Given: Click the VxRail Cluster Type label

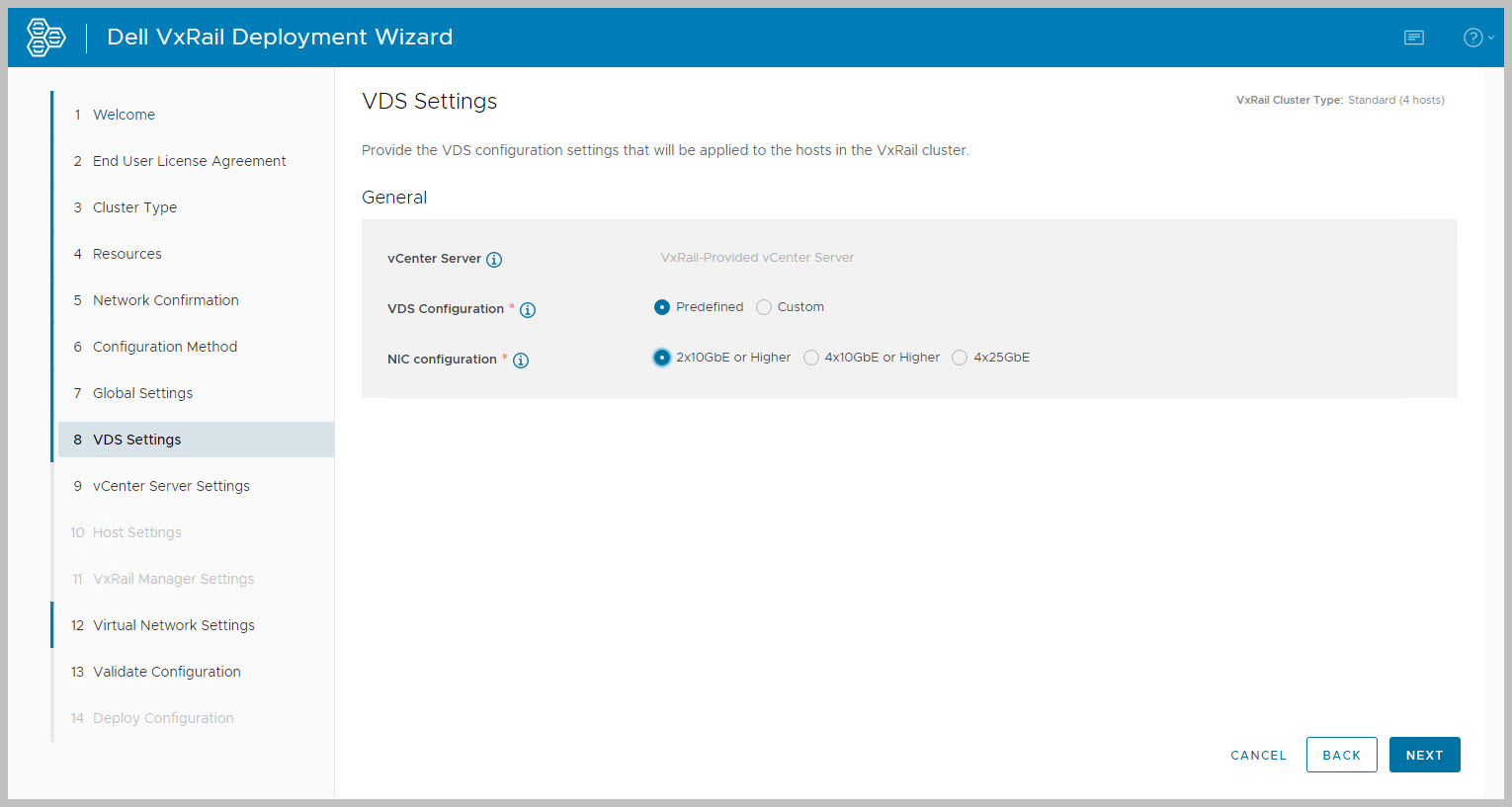Looking at the screenshot, I should point(1290,100).
